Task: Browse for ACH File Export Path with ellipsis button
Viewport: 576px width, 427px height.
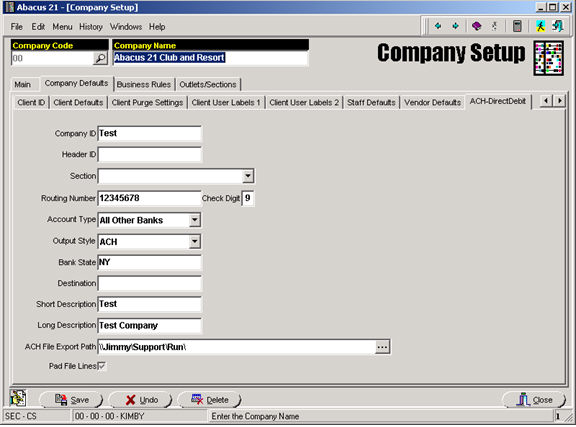Action: [382, 347]
